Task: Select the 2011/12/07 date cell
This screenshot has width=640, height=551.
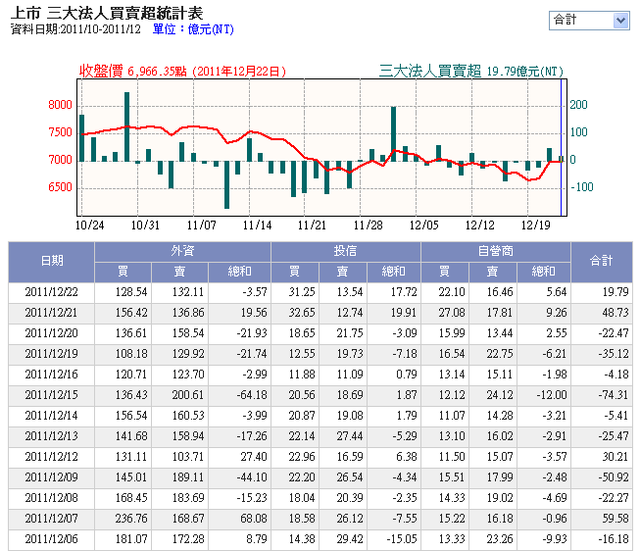Action: tap(51, 519)
